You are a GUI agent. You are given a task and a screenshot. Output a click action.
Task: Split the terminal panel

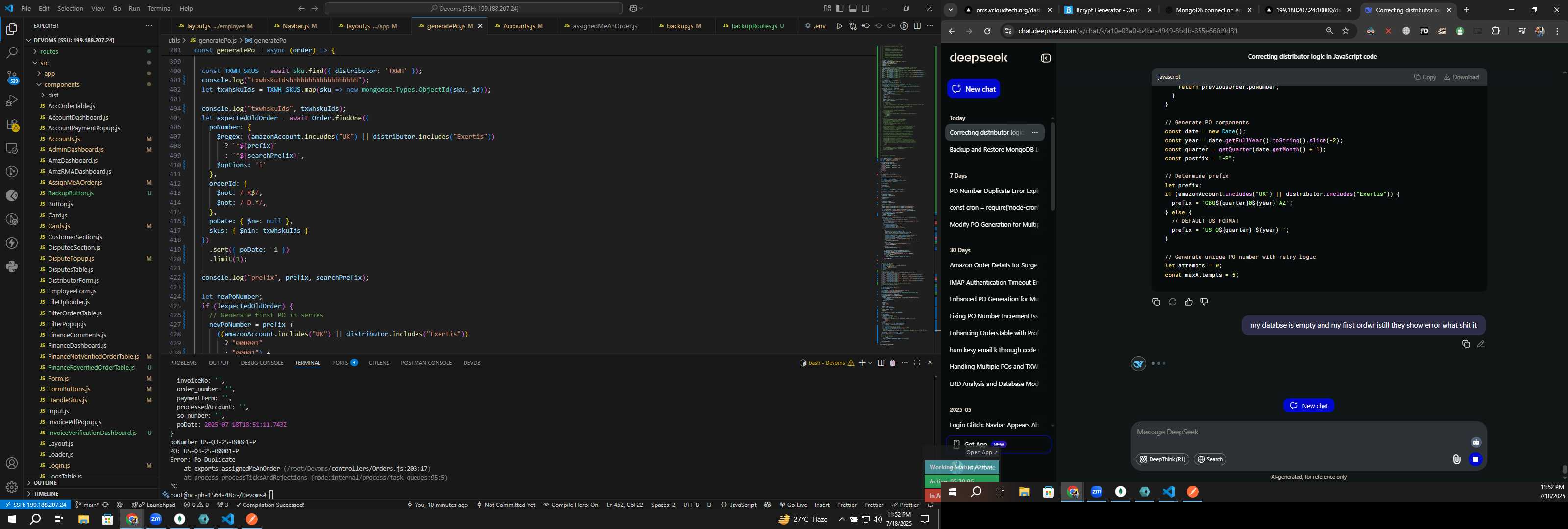(x=881, y=363)
